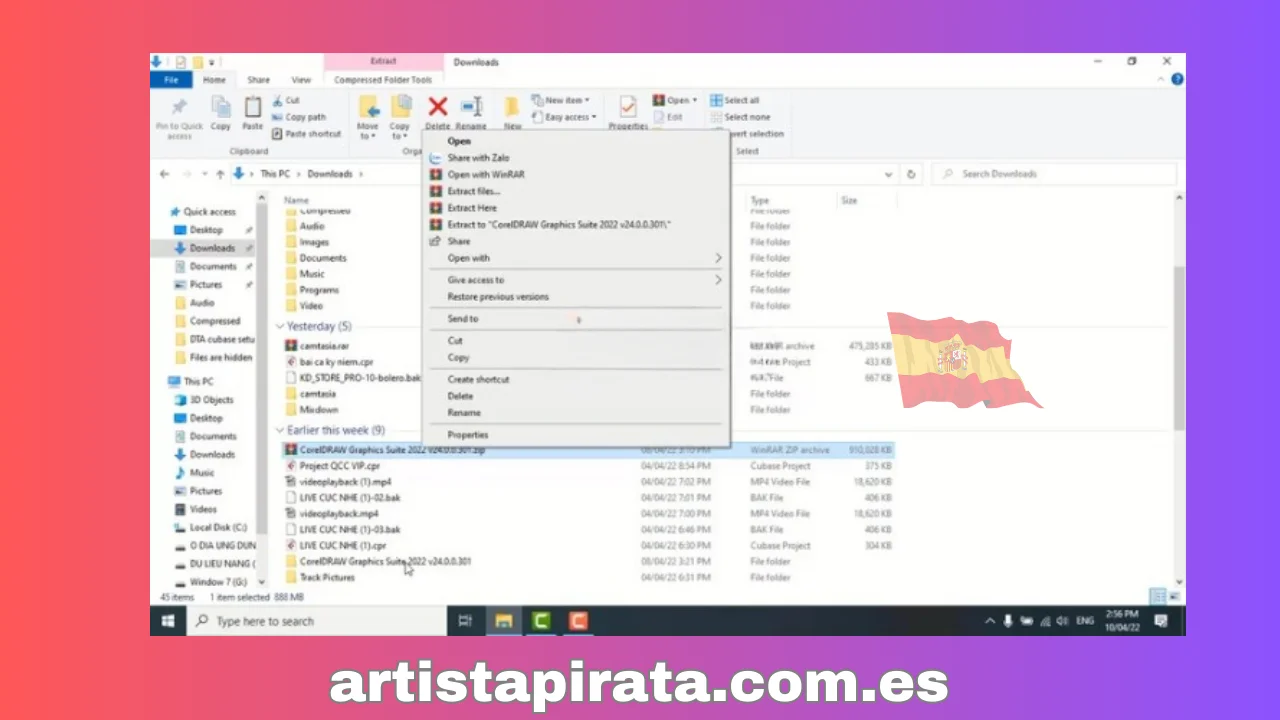Choose Properties in the context menu

[468, 435]
